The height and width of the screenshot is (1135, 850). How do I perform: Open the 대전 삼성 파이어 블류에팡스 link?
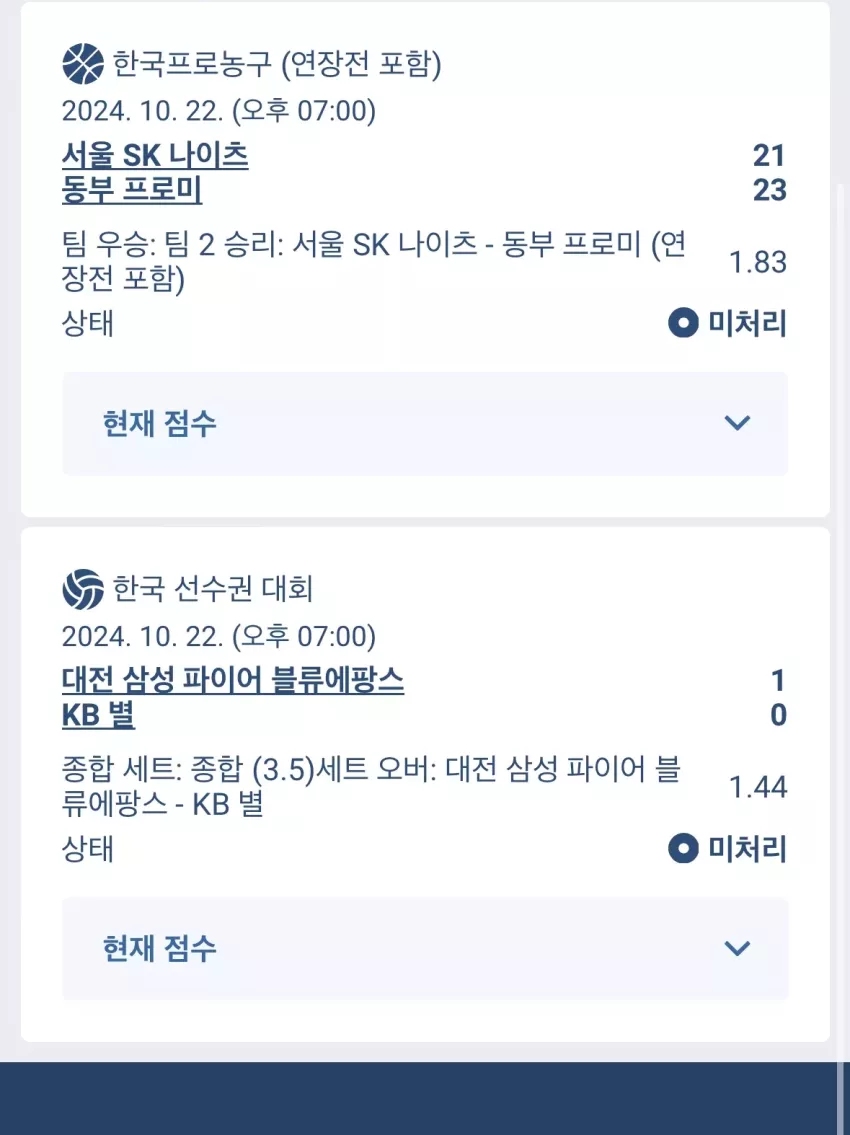point(232,680)
